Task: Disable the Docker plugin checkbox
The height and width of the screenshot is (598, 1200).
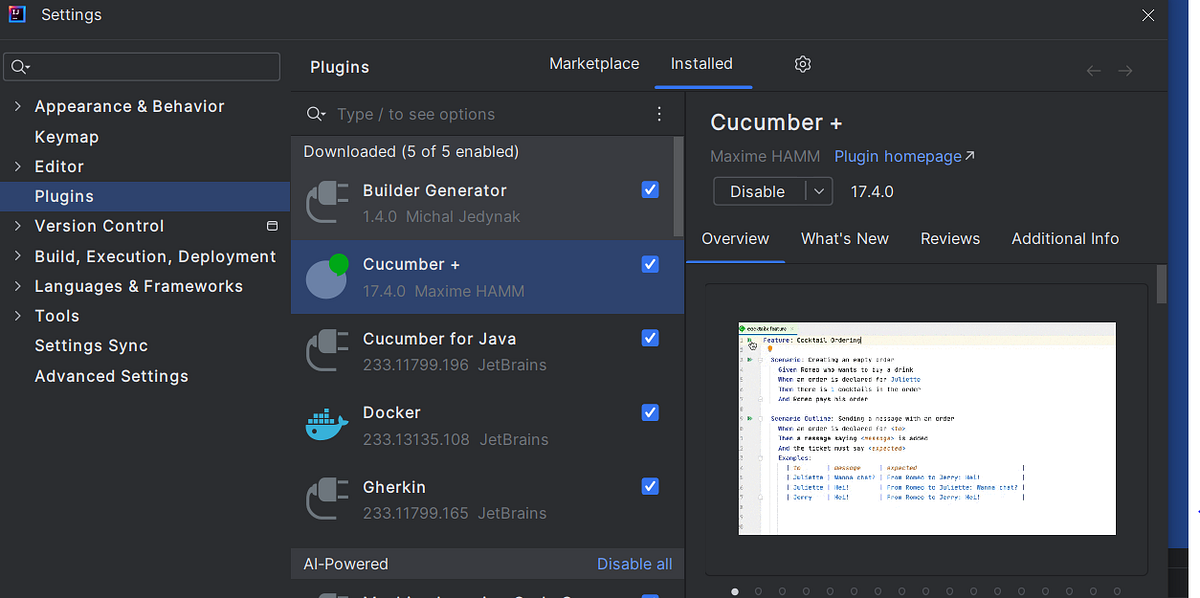Action: click(x=650, y=412)
